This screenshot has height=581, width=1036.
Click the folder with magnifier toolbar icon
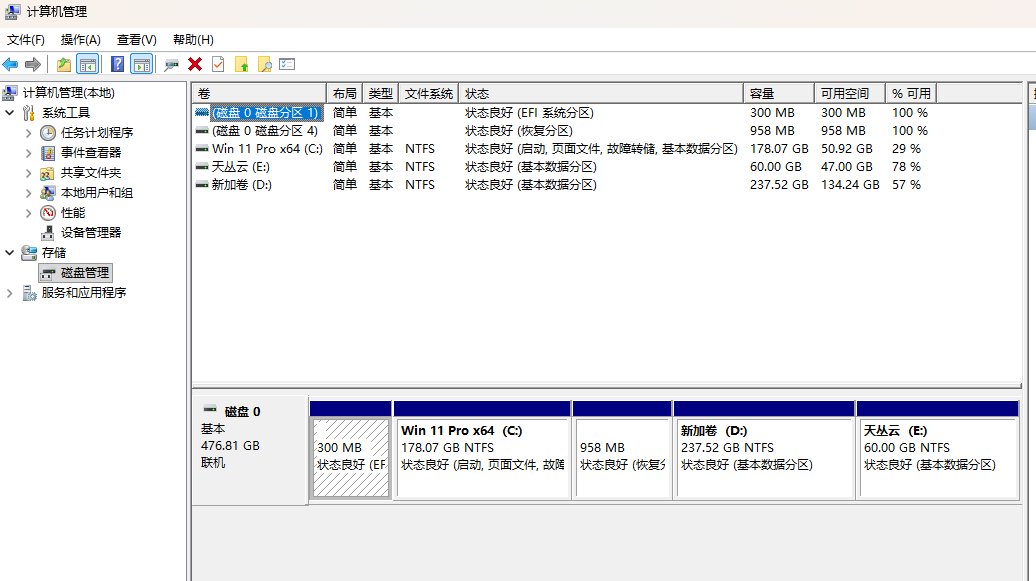tap(264, 64)
